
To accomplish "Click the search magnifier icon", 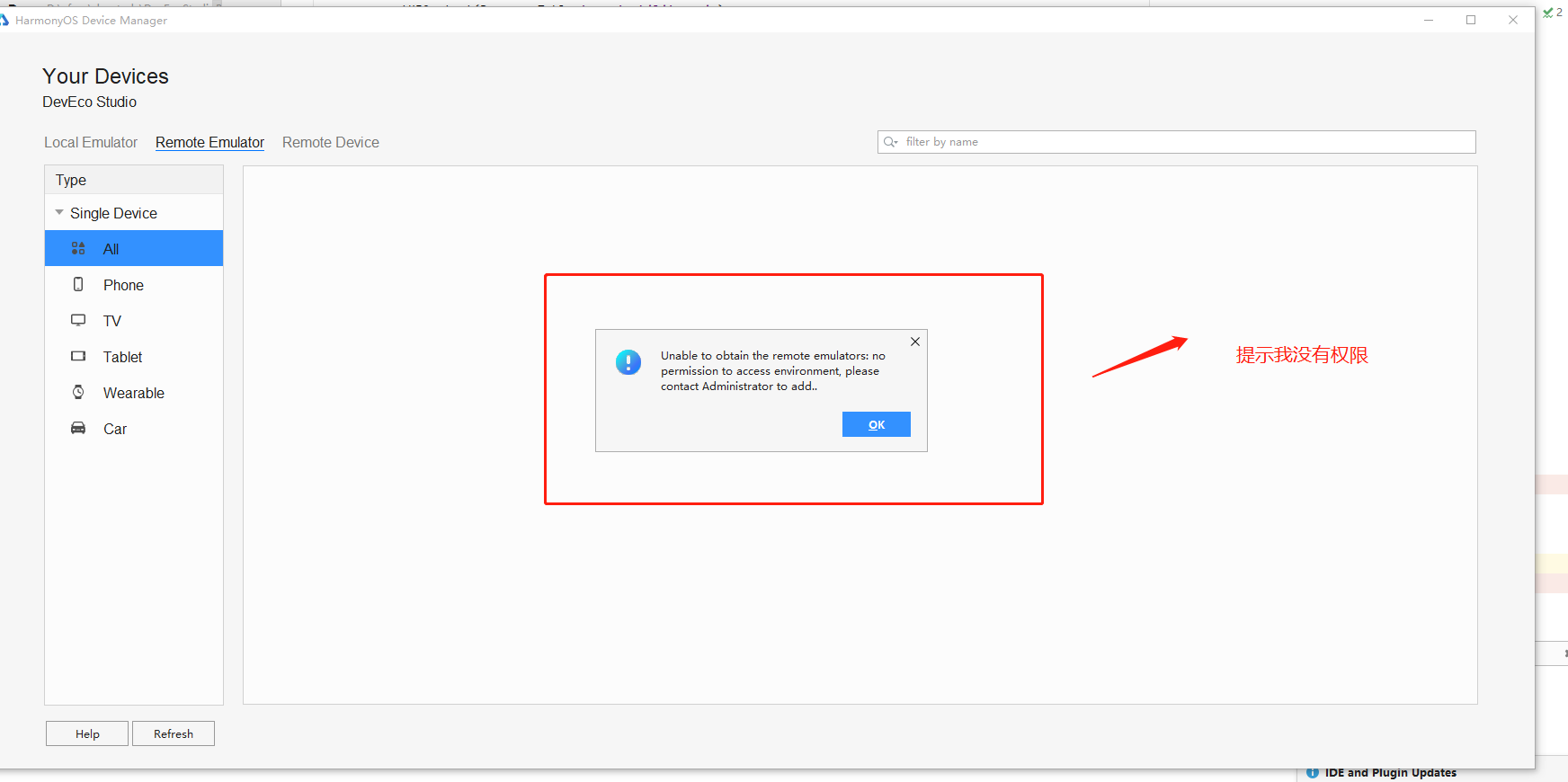I will [890, 142].
